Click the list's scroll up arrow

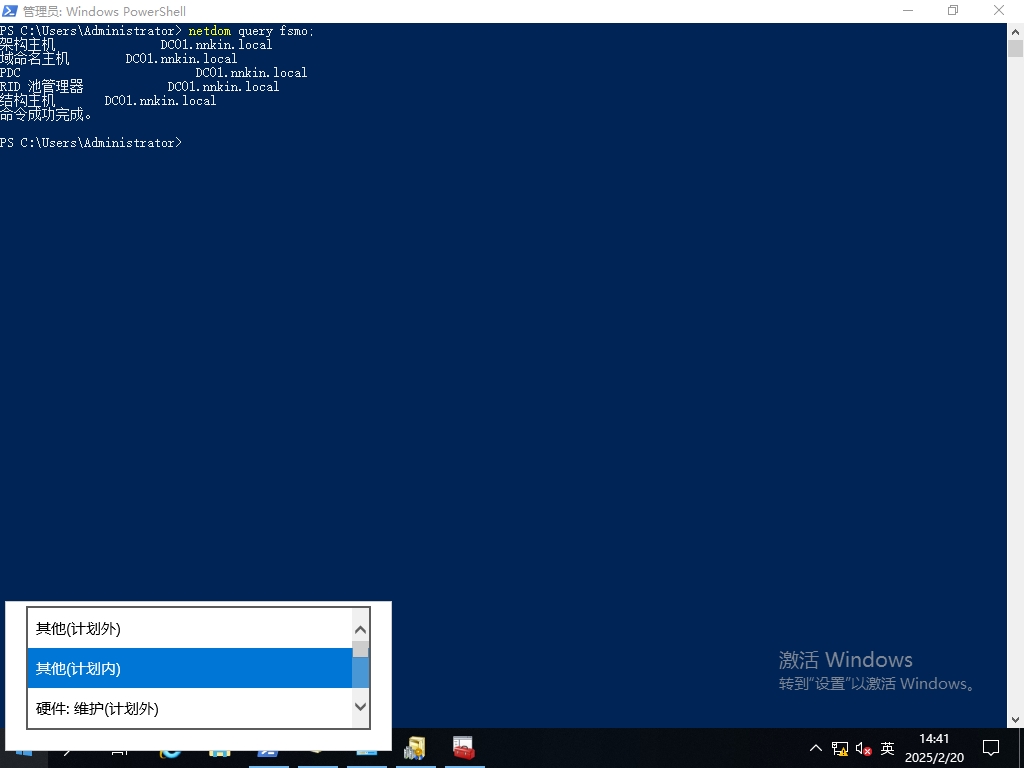(x=361, y=630)
